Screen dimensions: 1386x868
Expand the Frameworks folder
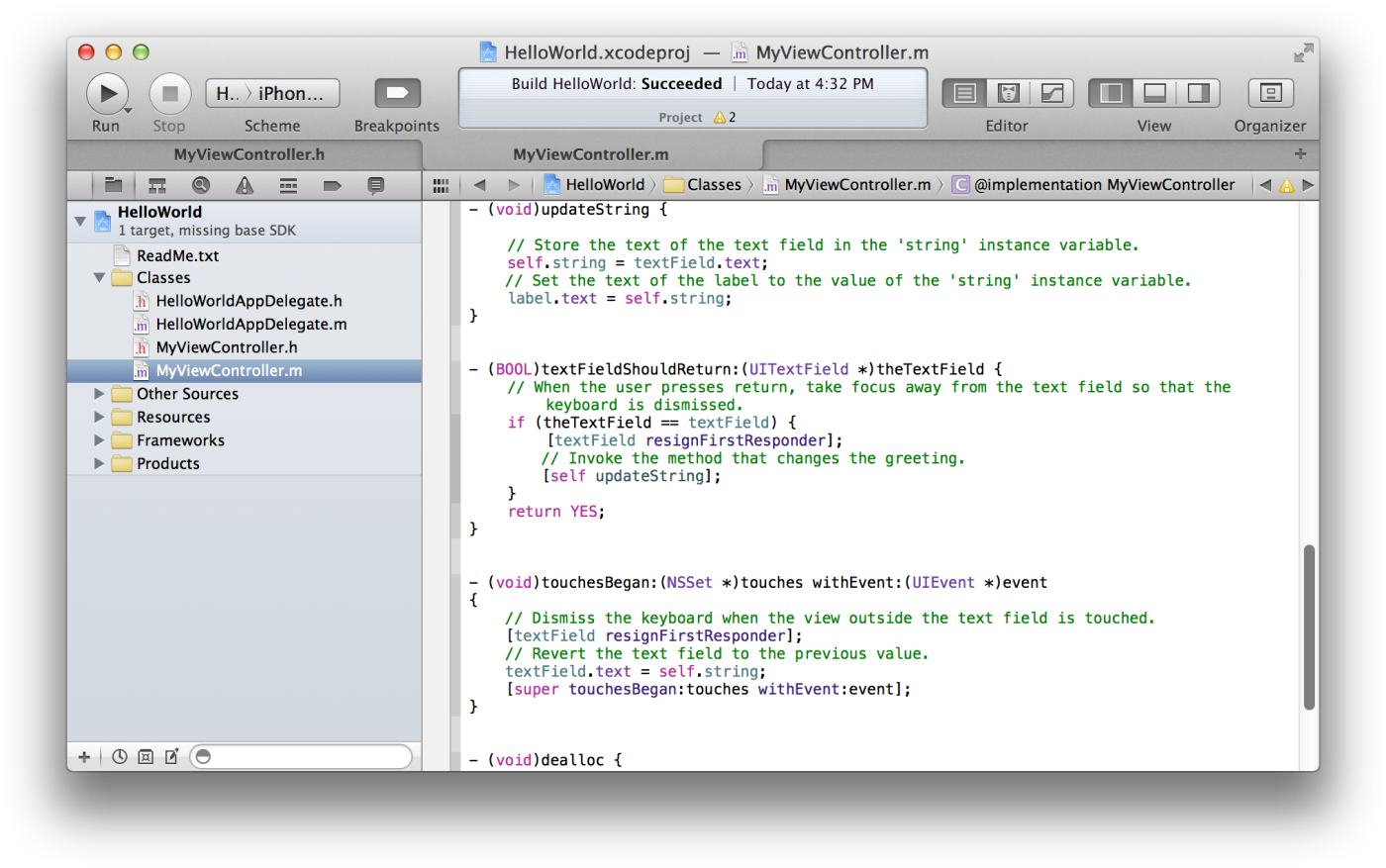click(99, 440)
